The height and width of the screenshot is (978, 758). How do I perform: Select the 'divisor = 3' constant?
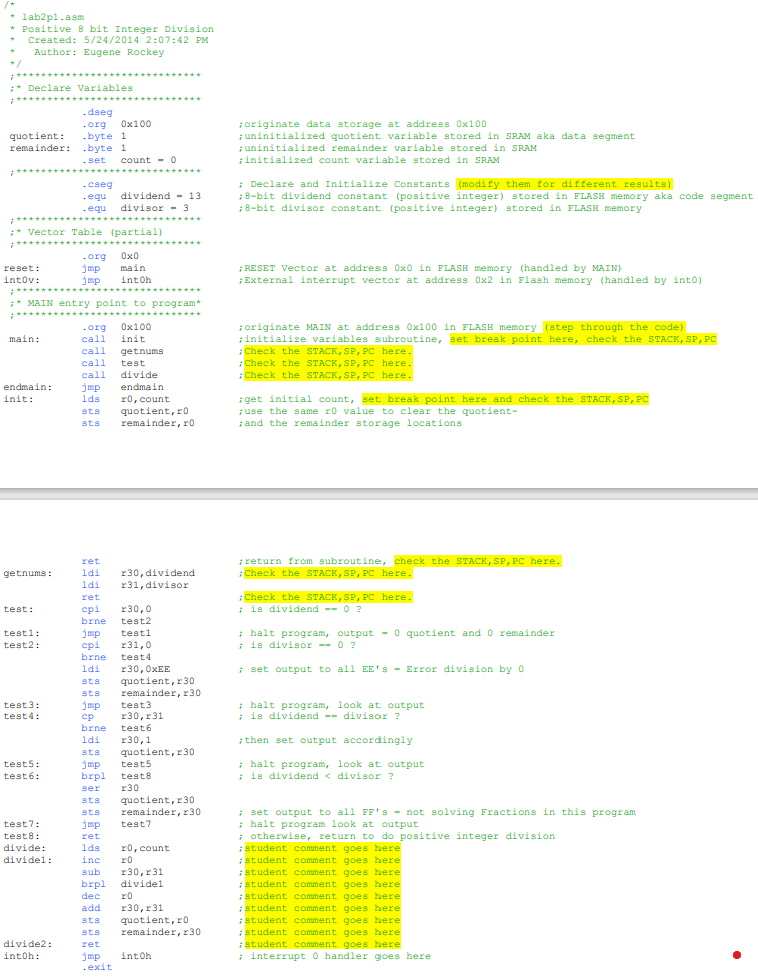(x=154, y=208)
